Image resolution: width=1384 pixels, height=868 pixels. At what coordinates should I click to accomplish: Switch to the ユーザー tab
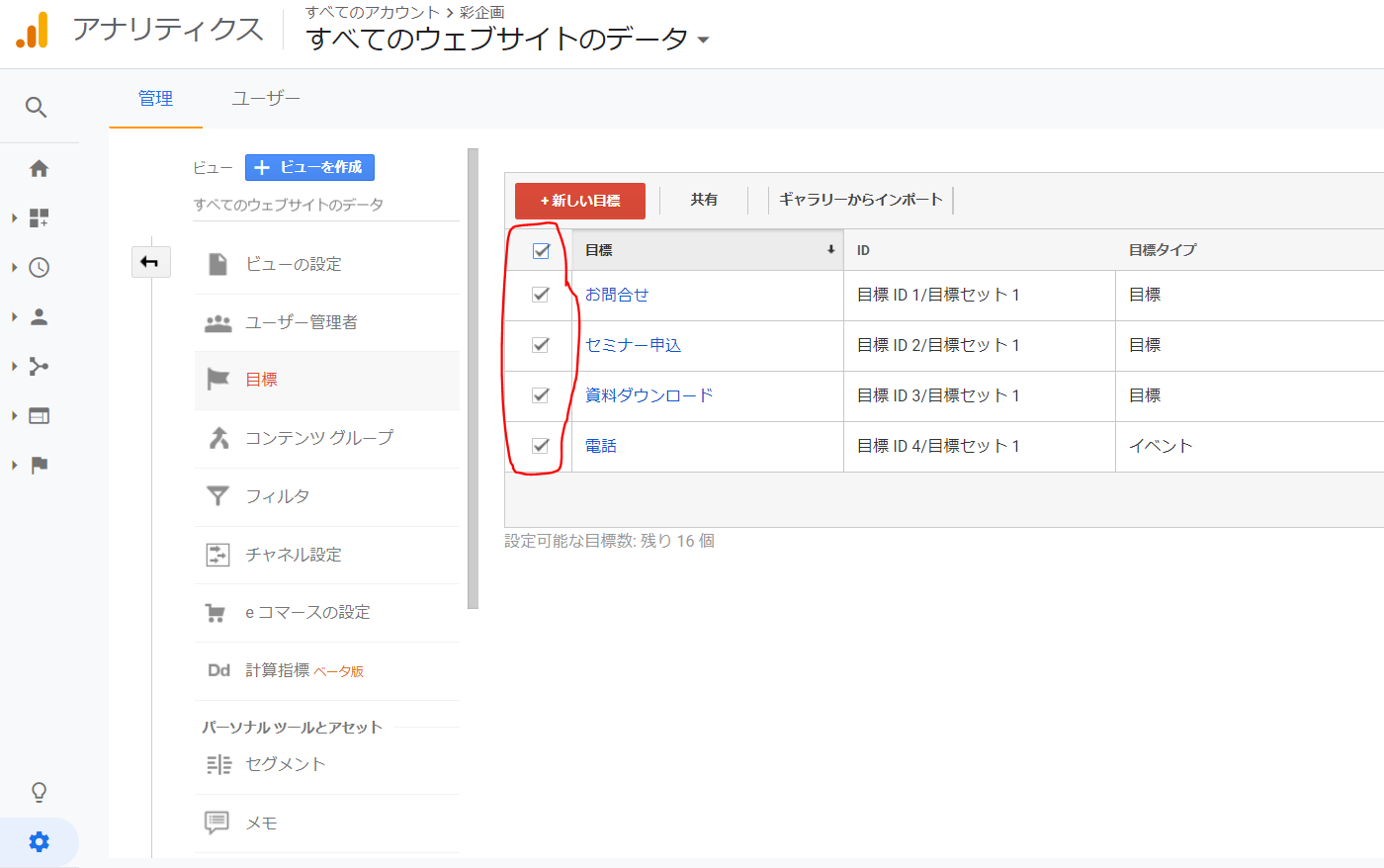[266, 99]
